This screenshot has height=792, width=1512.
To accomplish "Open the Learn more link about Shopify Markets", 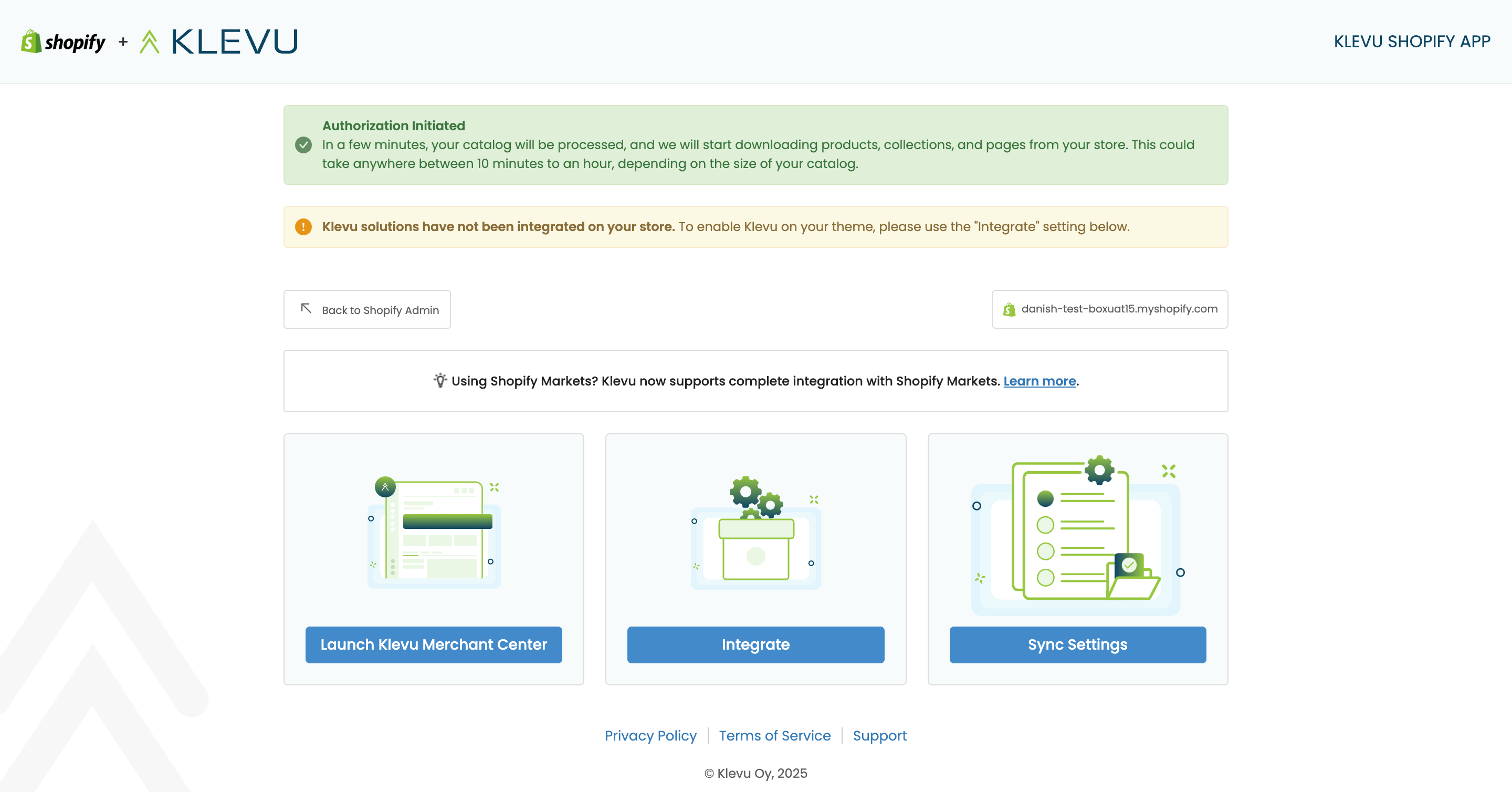I will point(1039,381).
